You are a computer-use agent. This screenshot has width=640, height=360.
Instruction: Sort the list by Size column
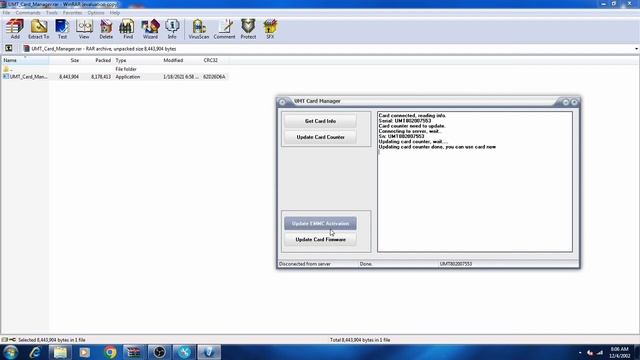click(x=64, y=60)
